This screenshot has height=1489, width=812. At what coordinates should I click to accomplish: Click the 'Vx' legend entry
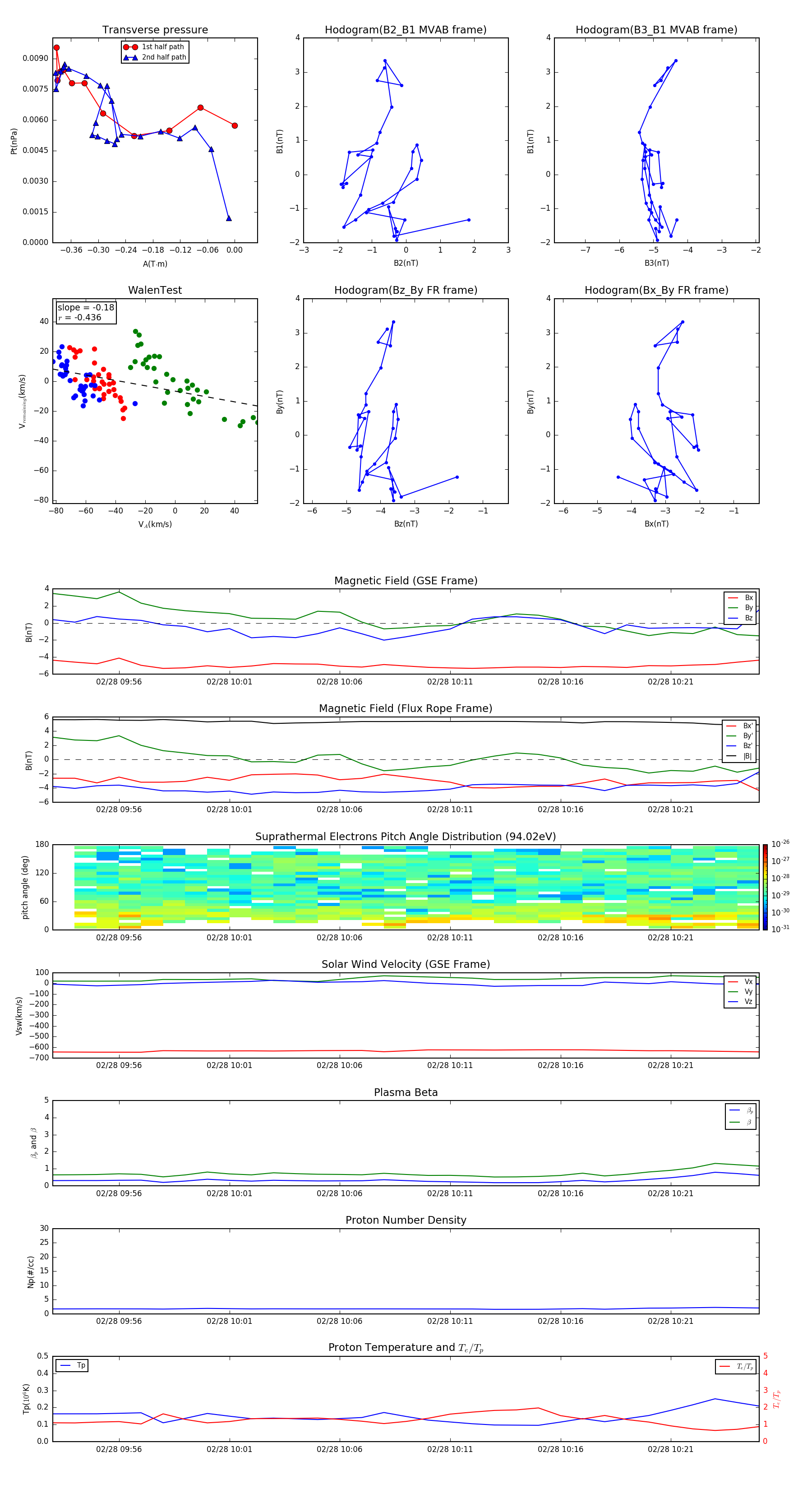point(740,981)
